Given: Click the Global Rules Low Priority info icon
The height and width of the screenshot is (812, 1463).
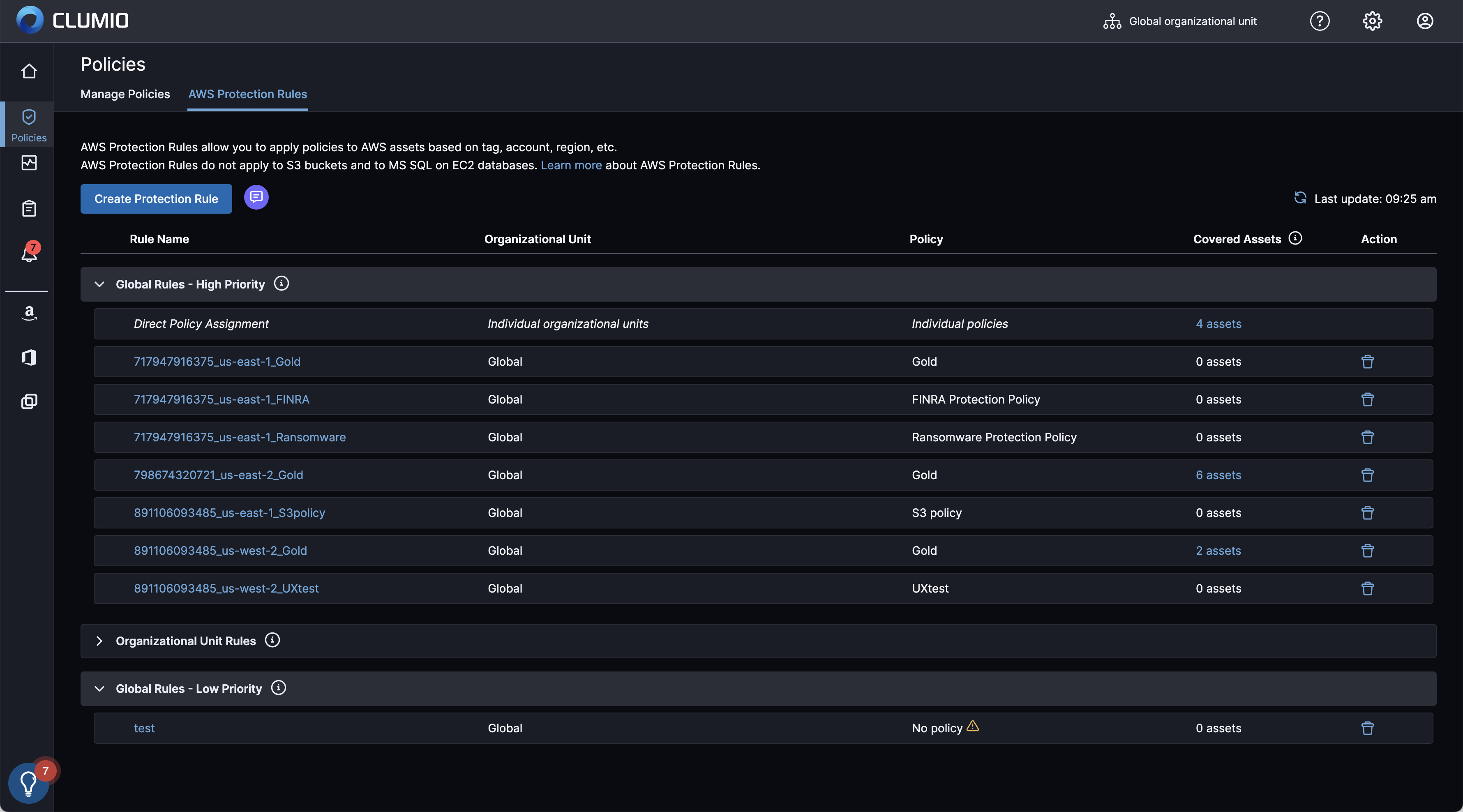Looking at the screenshot, I should coord(278,688).
